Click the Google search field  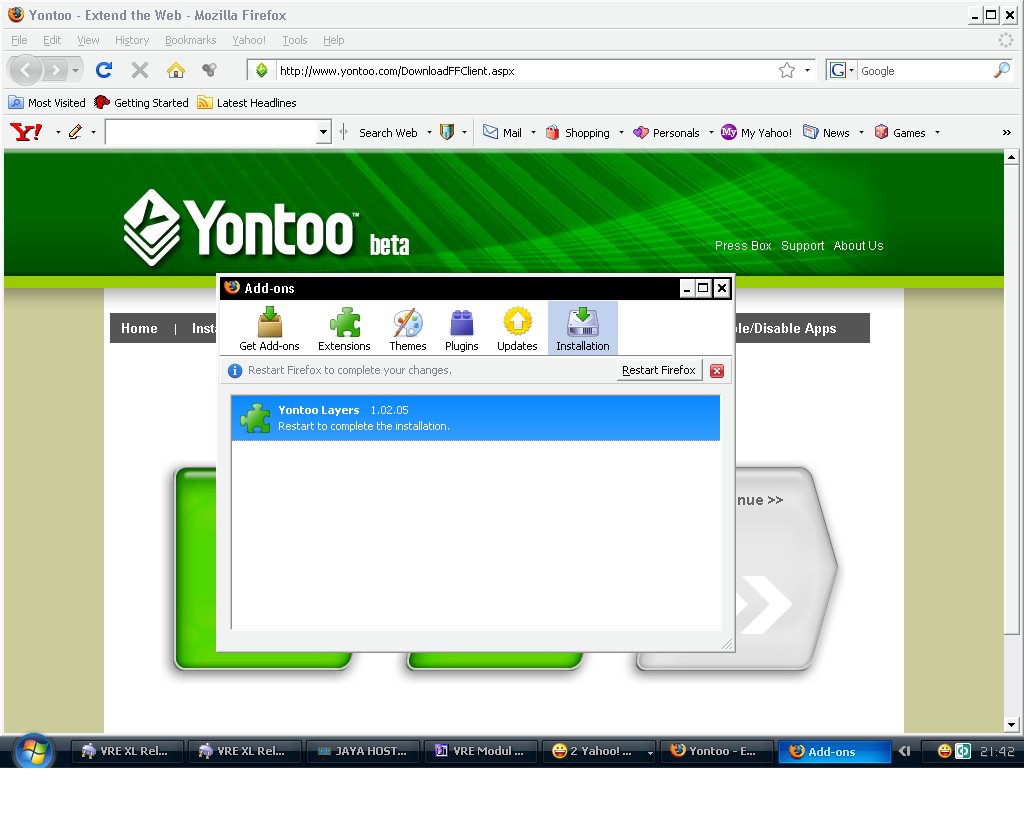click(x=924, y=71)
